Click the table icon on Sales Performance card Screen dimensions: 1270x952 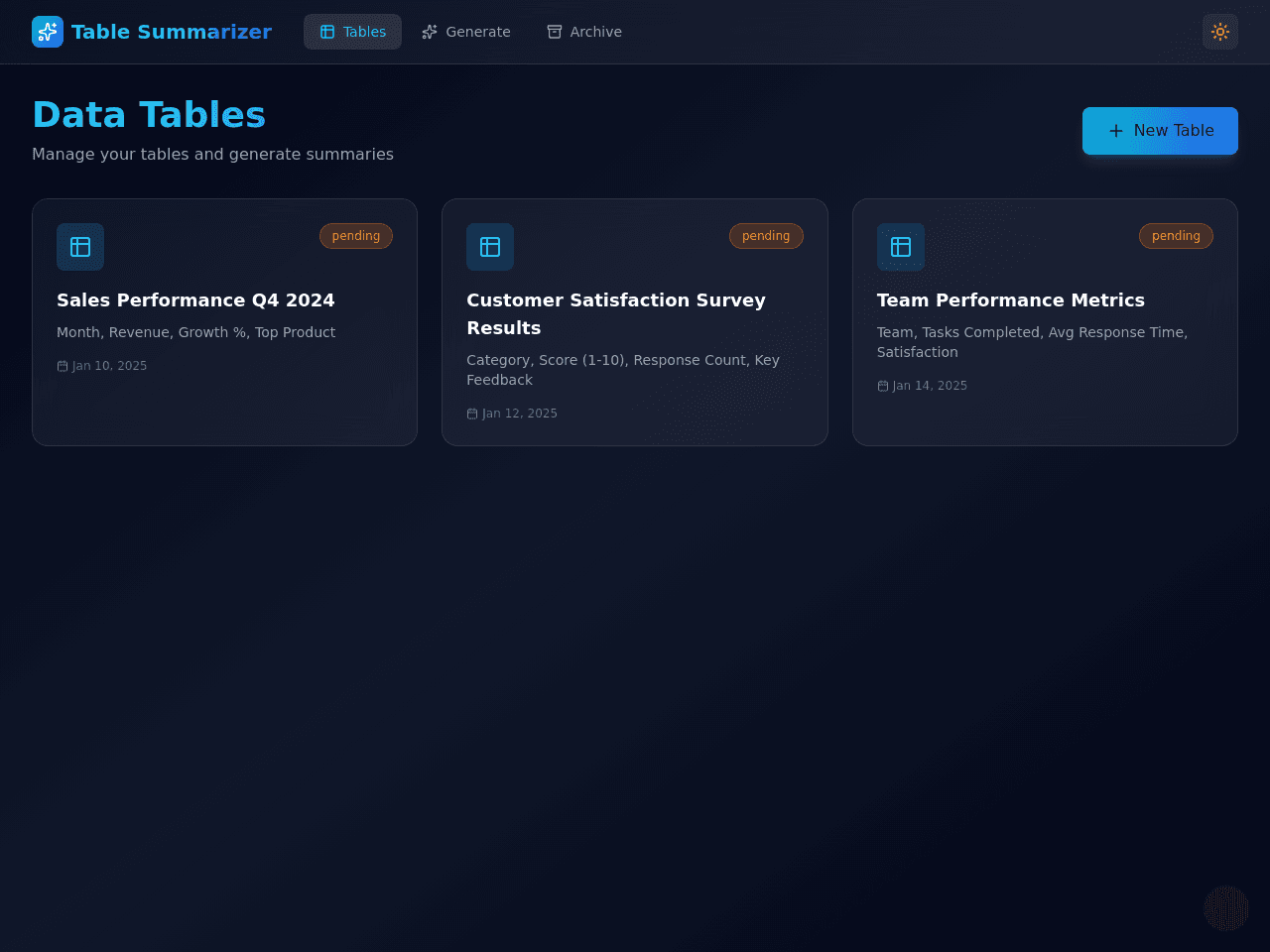[80, 247]
